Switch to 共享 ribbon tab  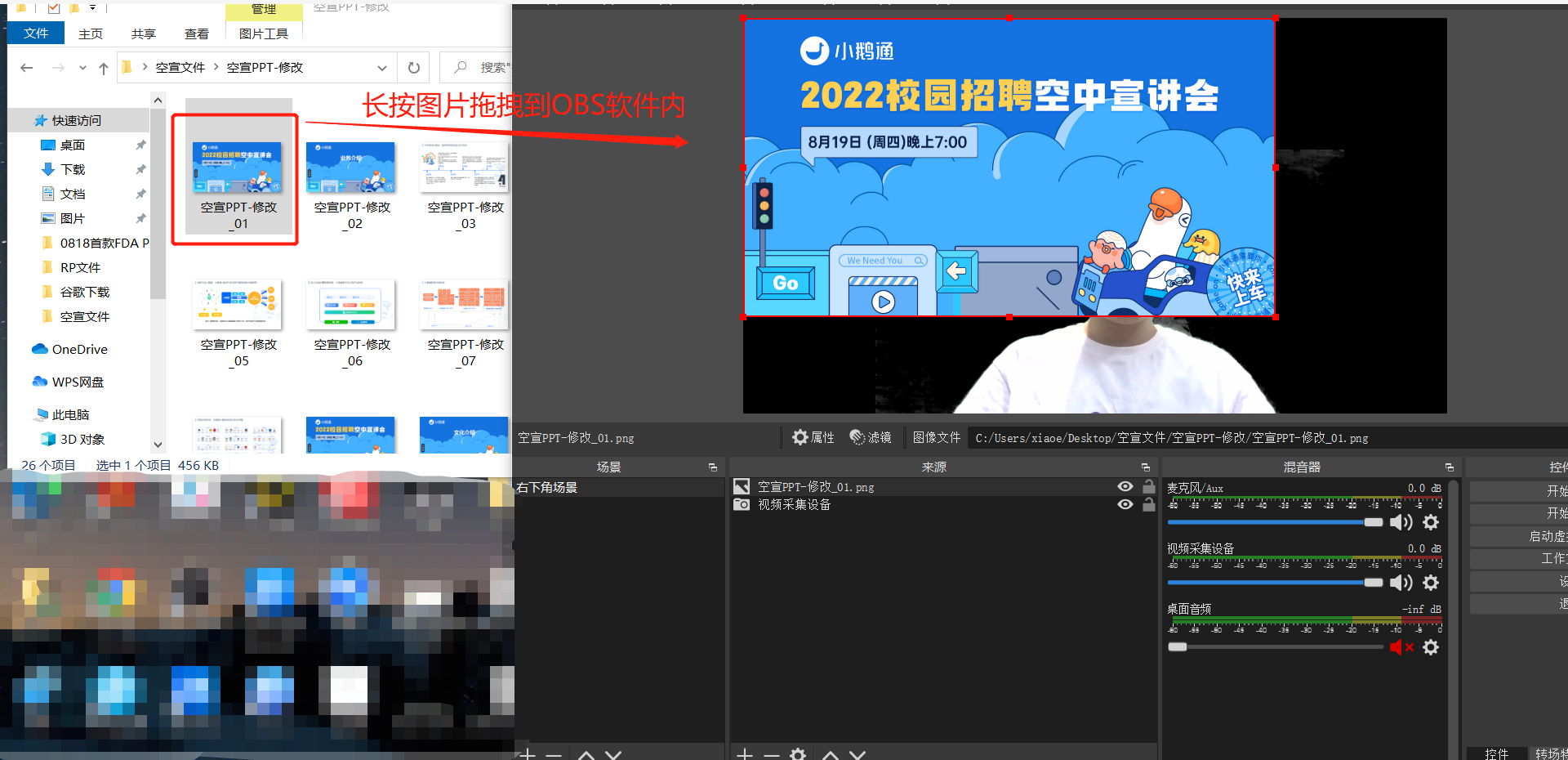pos(144,34)
